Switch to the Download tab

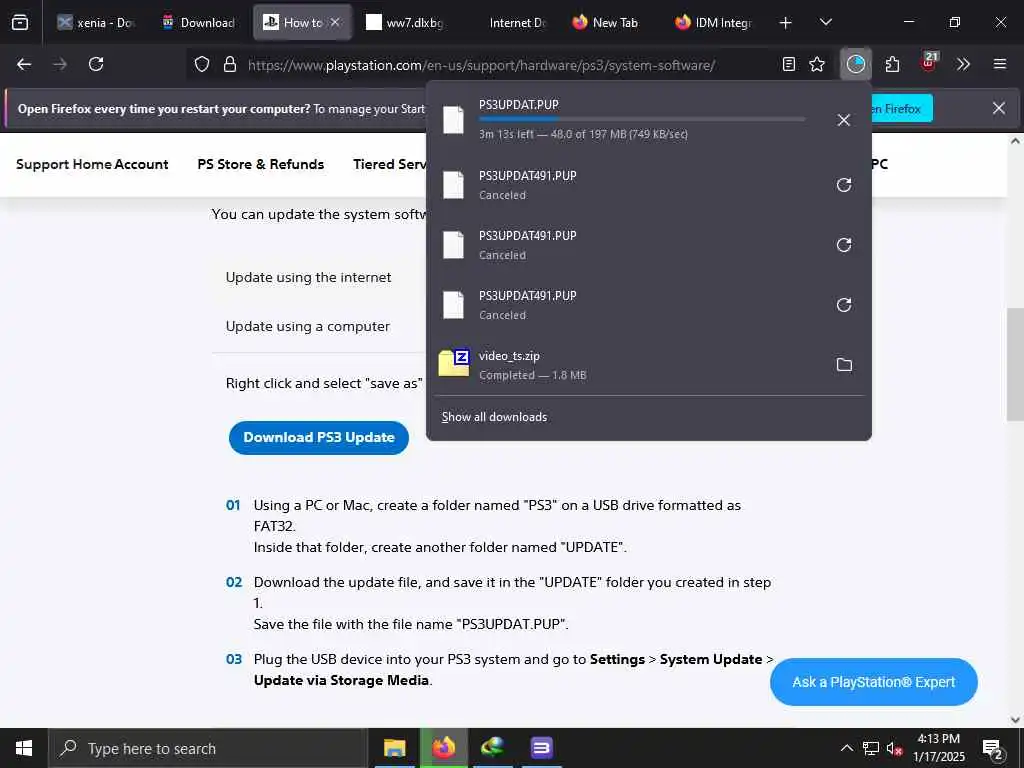[199, 23]
